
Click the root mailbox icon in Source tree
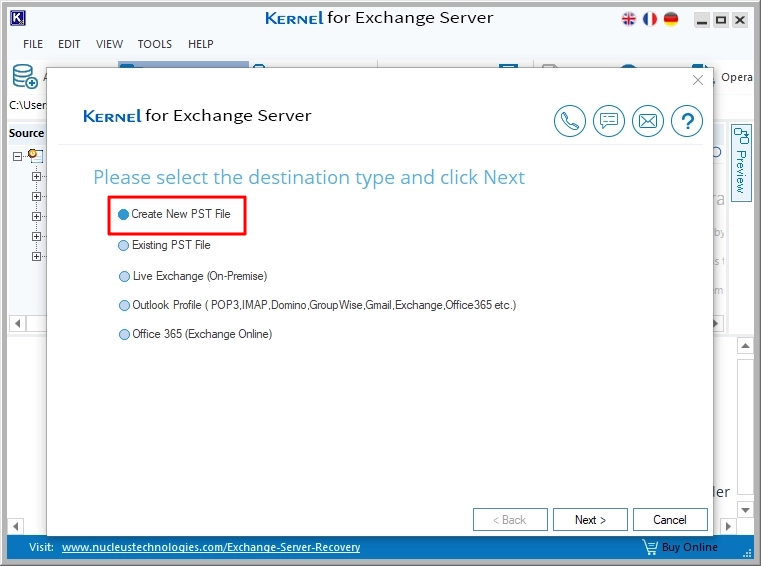tap(35, 156)
